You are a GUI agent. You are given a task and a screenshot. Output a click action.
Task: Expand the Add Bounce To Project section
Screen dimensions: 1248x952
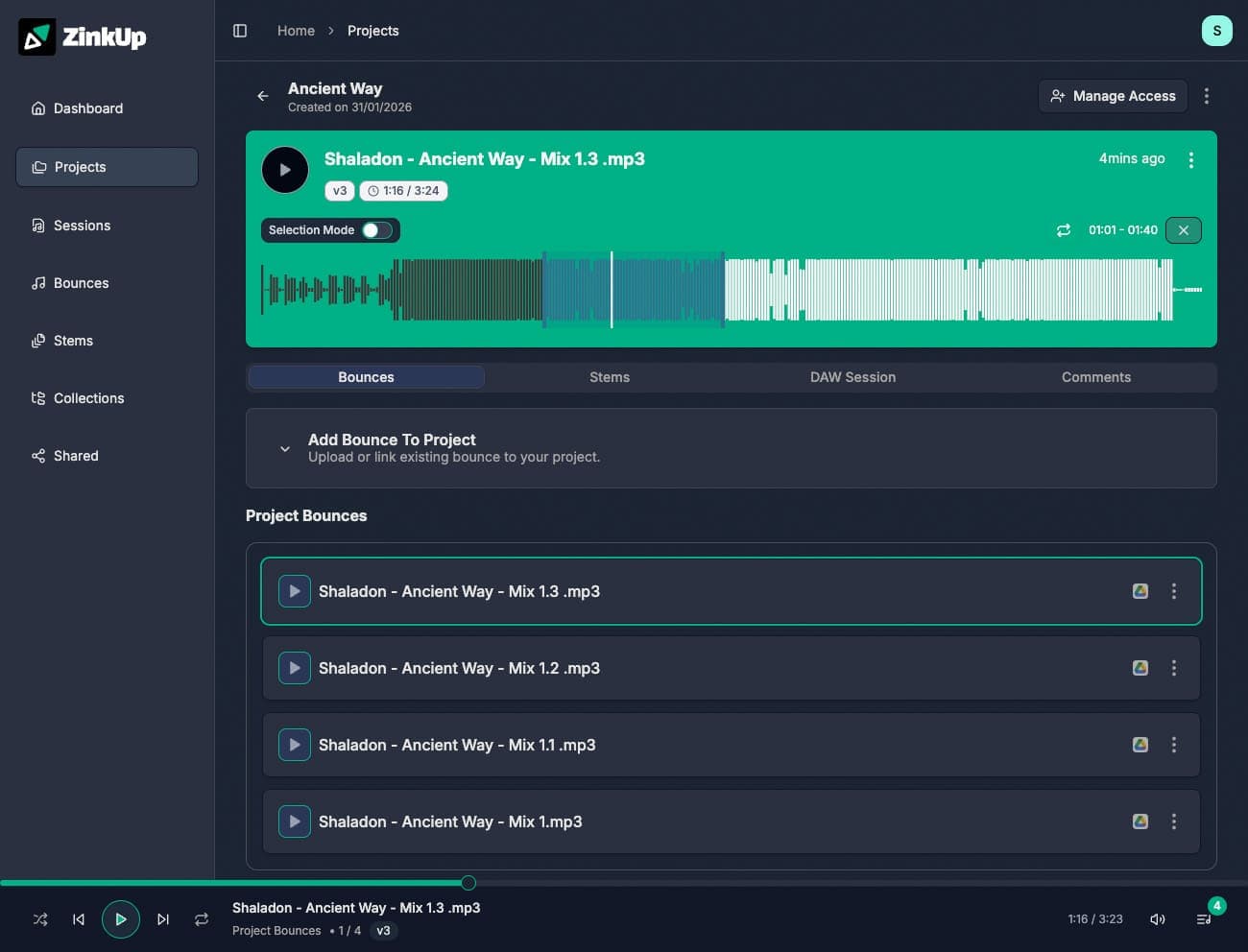point(285,448)
